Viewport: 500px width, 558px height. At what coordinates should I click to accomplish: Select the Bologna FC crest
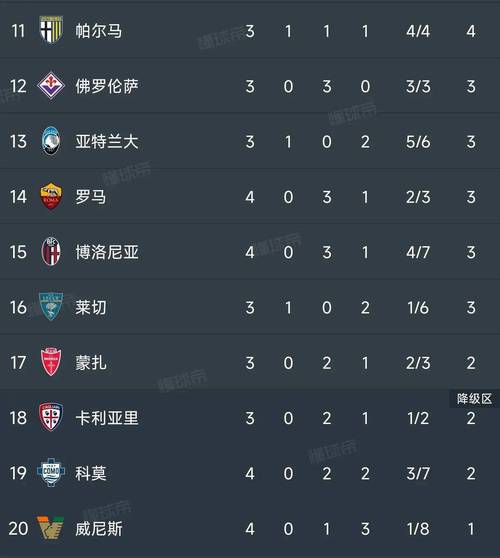51,252
